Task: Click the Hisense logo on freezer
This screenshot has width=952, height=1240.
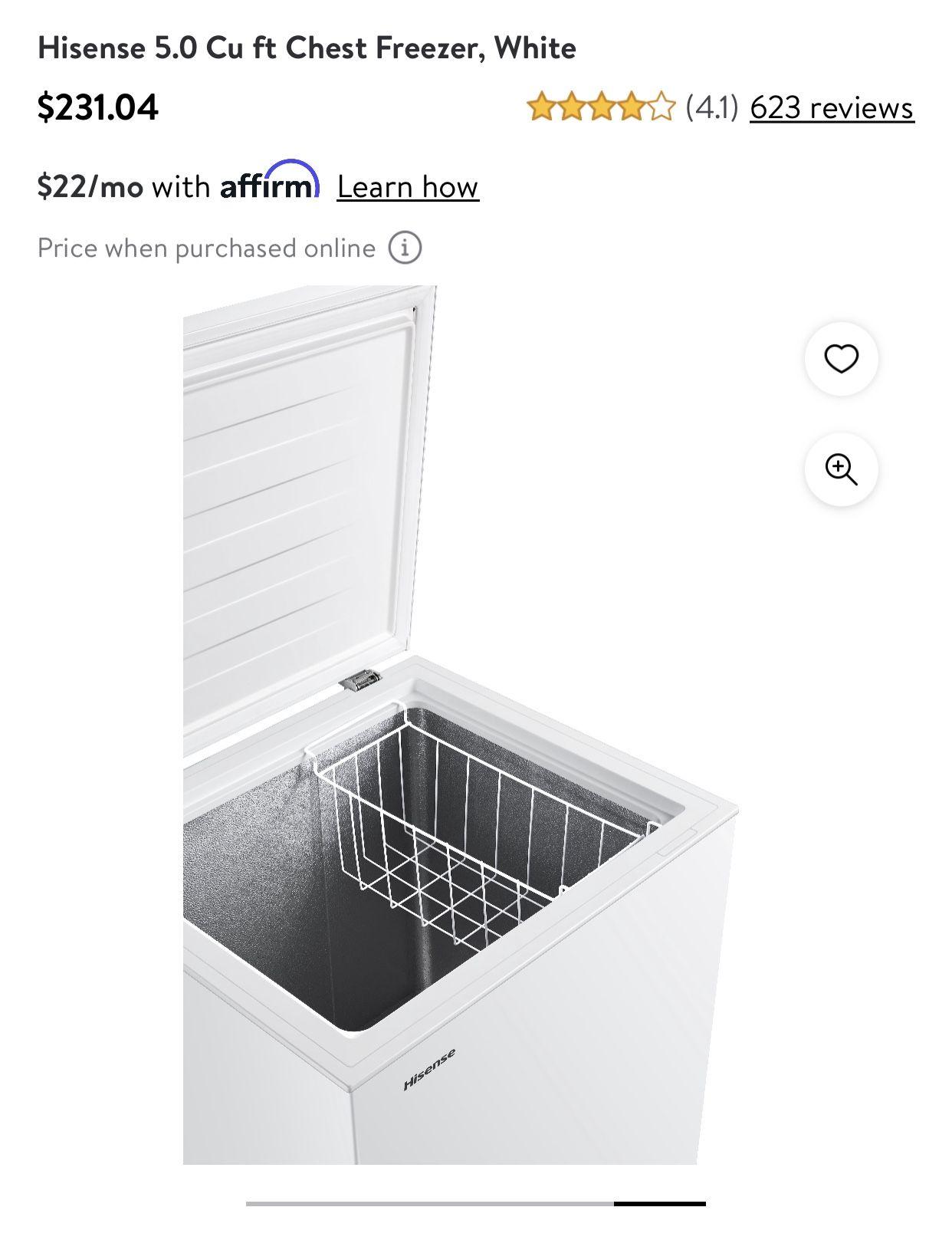Action: (x=429, y=1069)
